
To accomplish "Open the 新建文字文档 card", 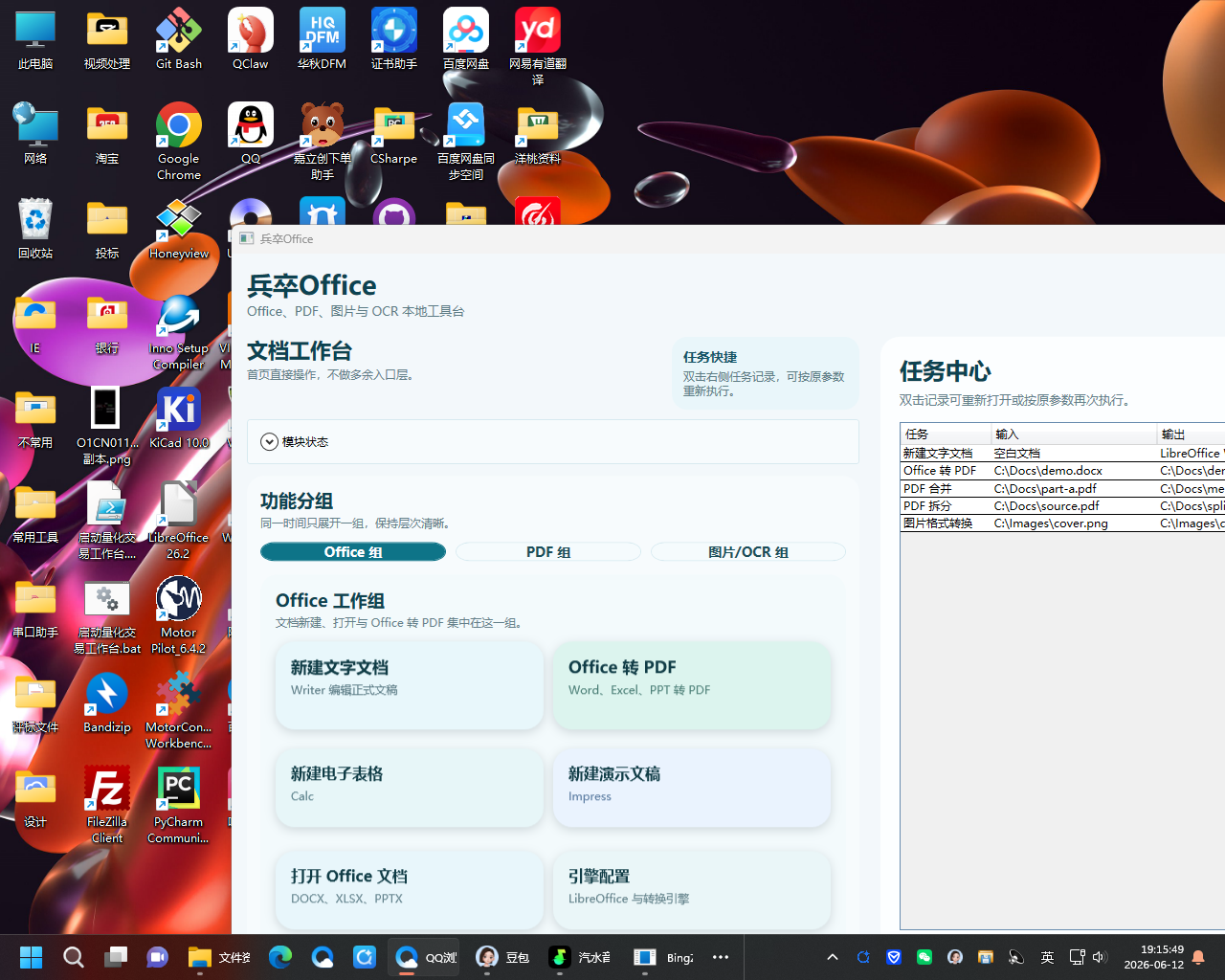I will point(410,685).
